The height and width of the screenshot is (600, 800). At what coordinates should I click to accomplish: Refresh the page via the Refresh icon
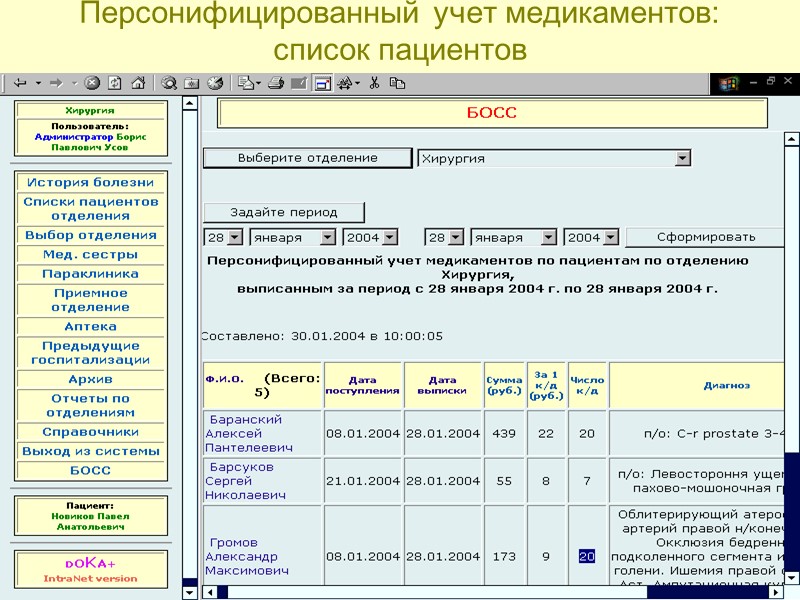pyautogui.click(x=115, y=83)
